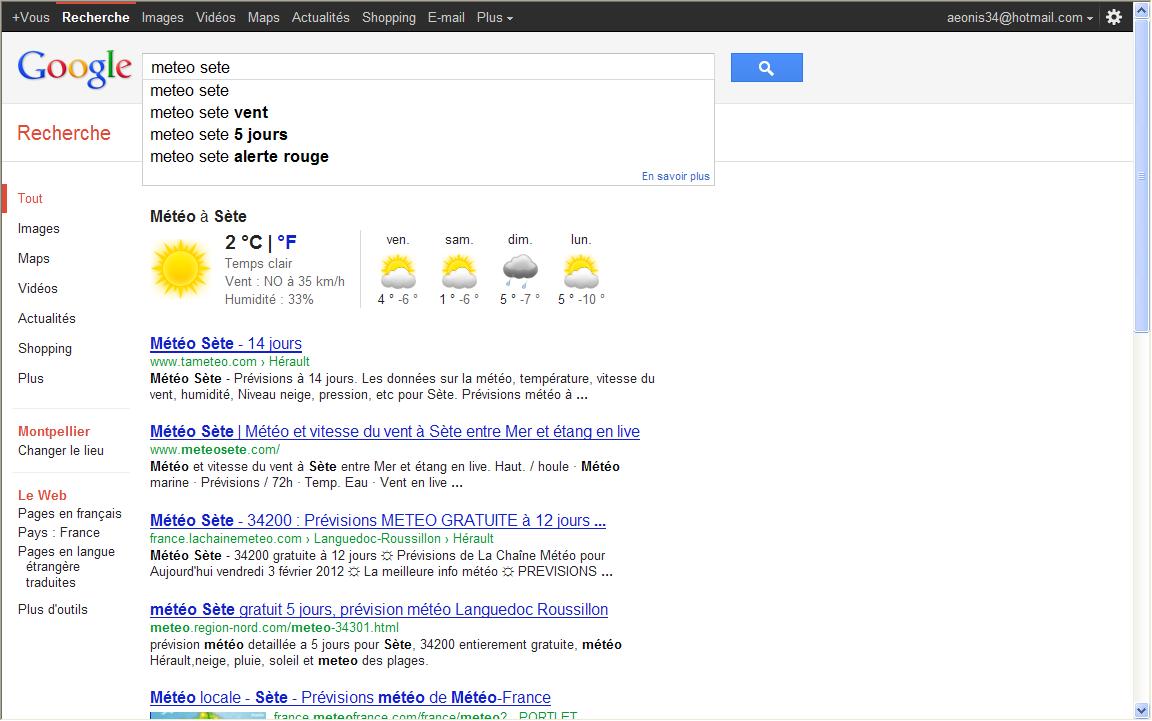This screenshot has height=721, width=1152.
Task: Choose suggestion 'meteo sete vent'
Action: point(428,112)
